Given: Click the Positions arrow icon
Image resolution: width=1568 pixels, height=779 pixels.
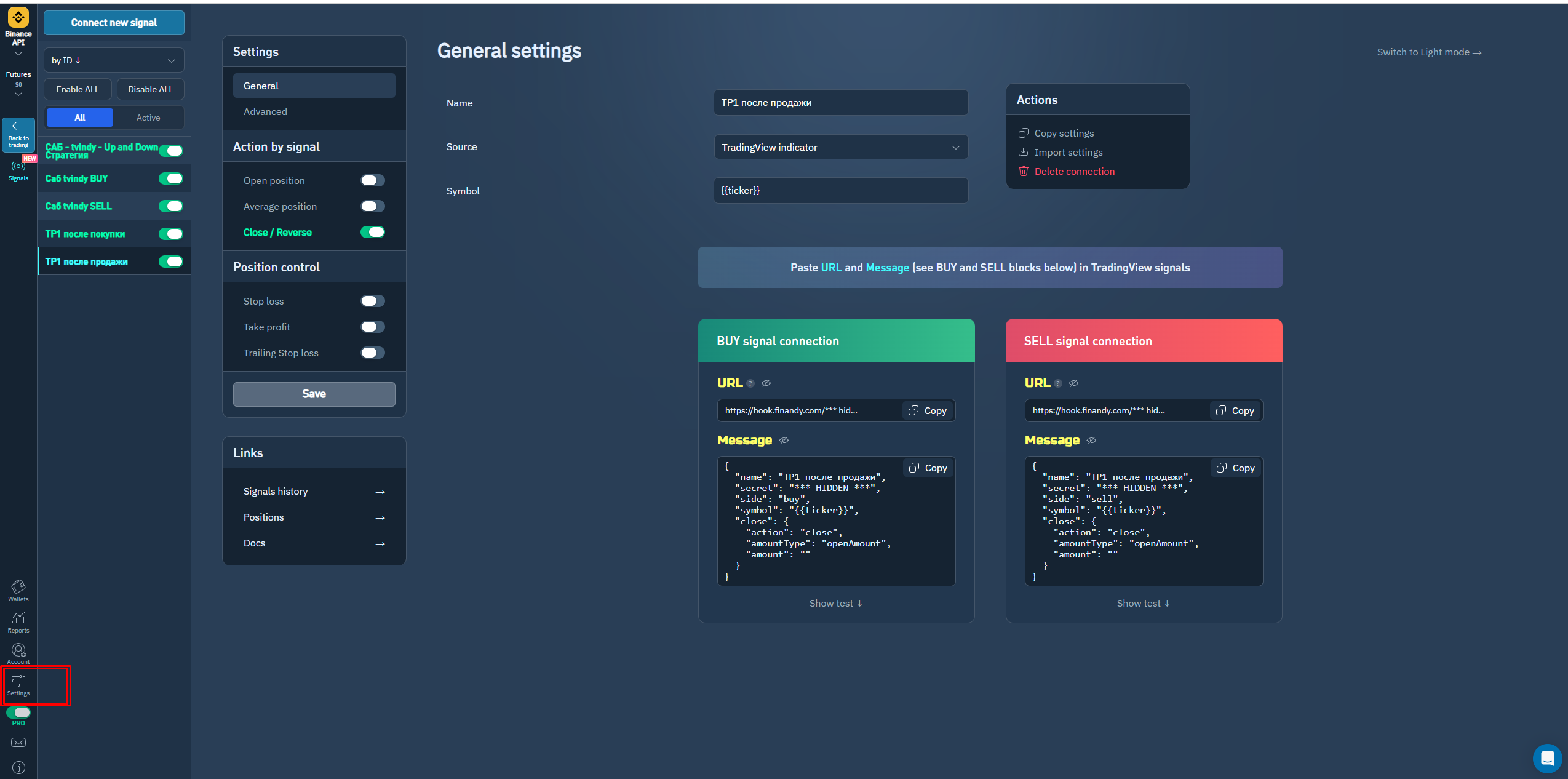Looking at the screenshot, I should (380, 518).
